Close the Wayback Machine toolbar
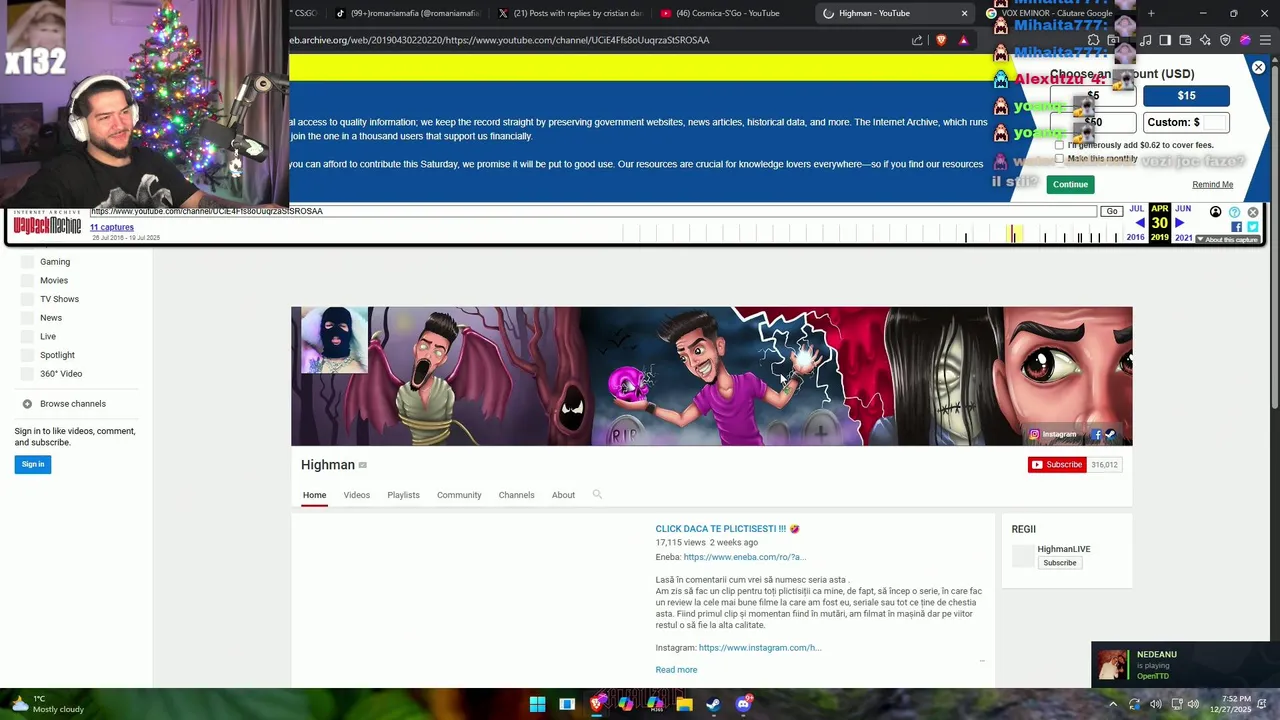 tap(1253, 212)
